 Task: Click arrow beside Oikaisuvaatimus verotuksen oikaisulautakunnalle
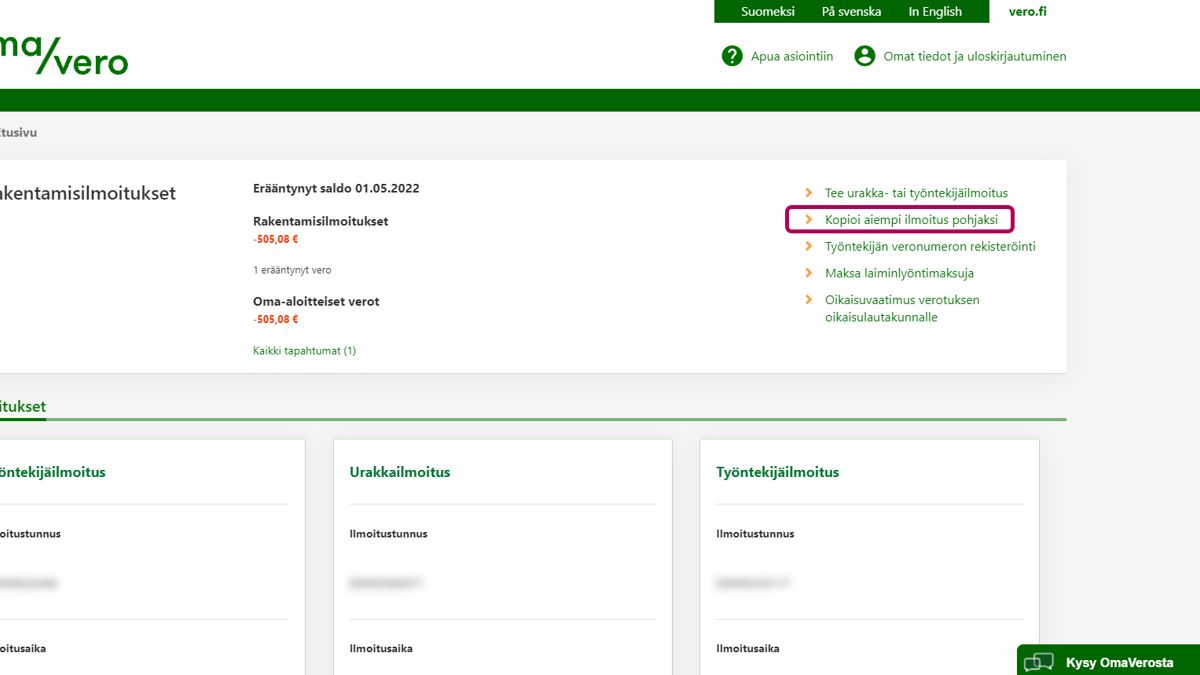(809, 299)
